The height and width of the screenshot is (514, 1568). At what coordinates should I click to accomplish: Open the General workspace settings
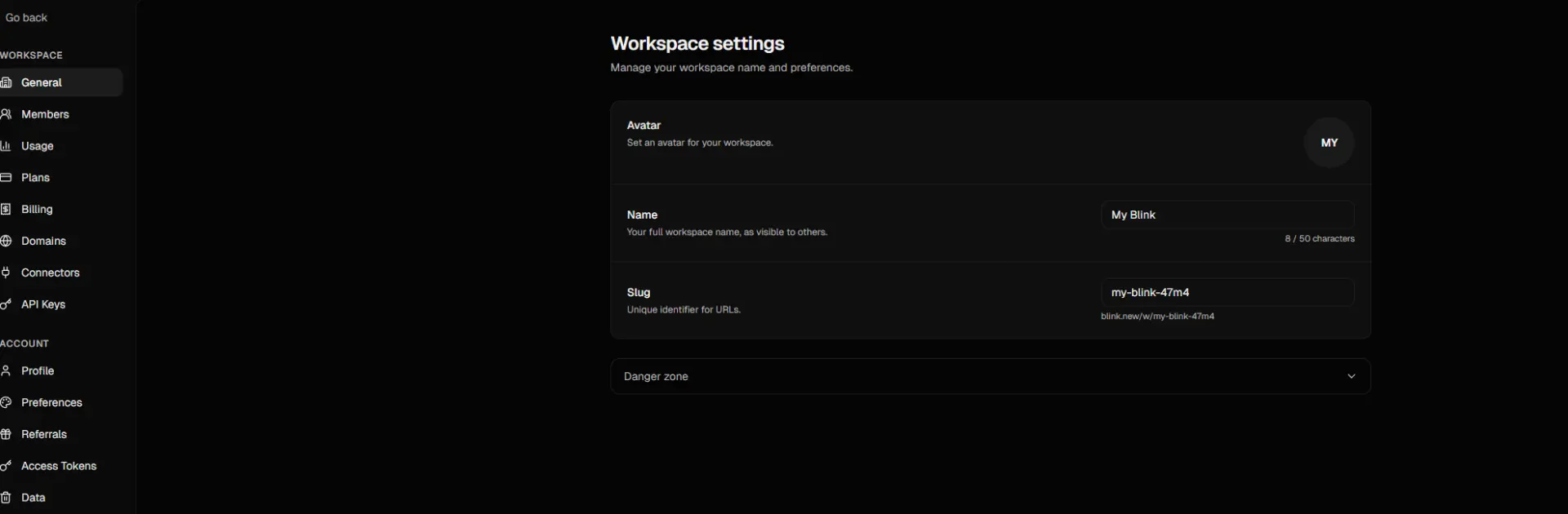tap(61, 82)
